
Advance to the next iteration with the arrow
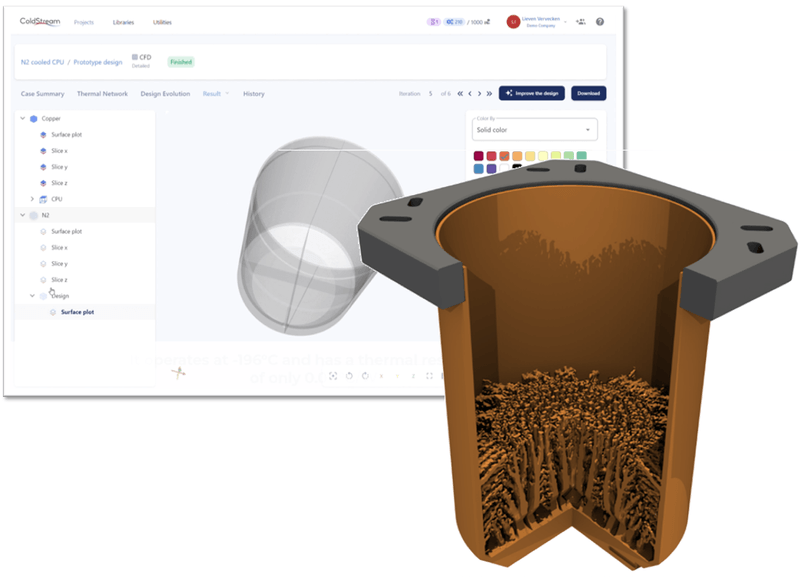click(479, 93)
